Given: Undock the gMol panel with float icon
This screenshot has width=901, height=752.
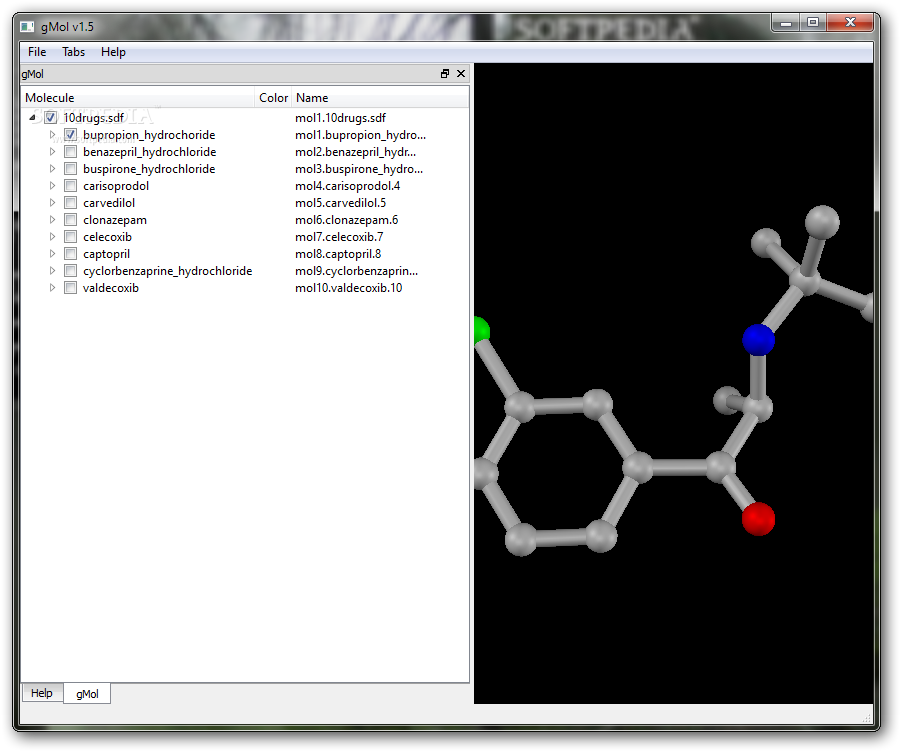Looking at the screenshot, I should tap(445, 74).
